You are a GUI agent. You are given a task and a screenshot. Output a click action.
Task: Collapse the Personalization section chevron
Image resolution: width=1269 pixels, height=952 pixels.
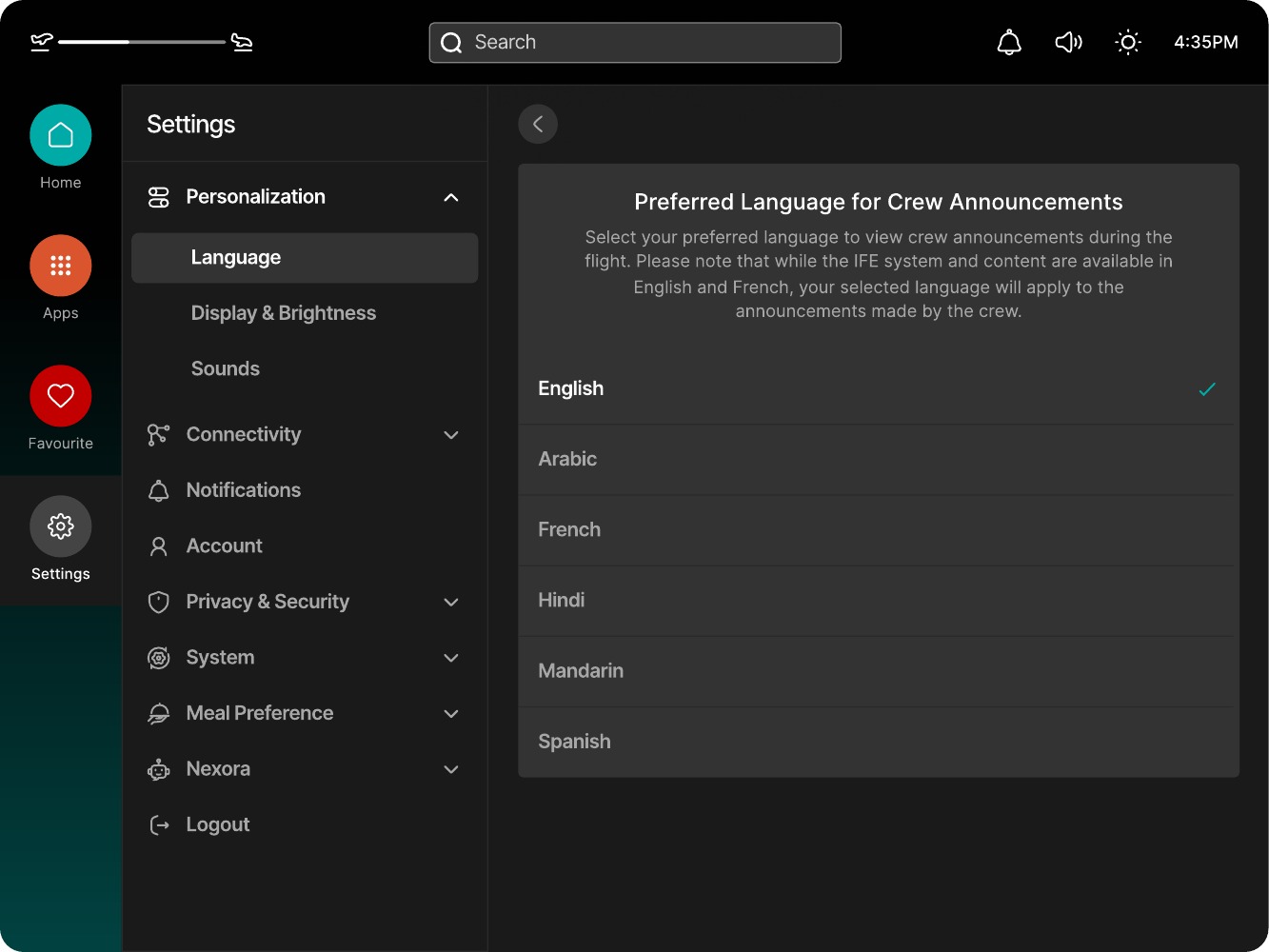click(x=451, y=197)
